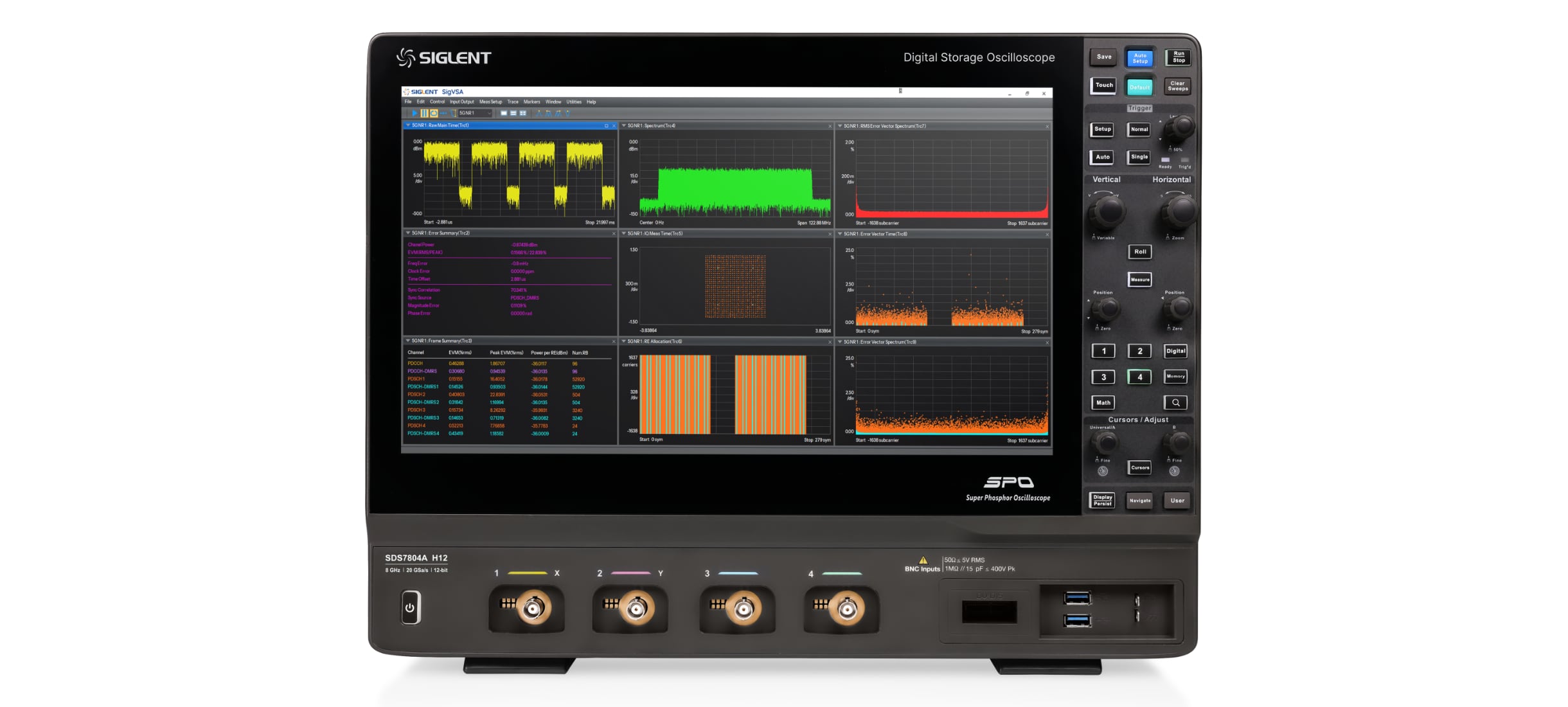
Task: Expand Spectrum(Trc4) trace dropdown arrow
Action: pos(623,125)
